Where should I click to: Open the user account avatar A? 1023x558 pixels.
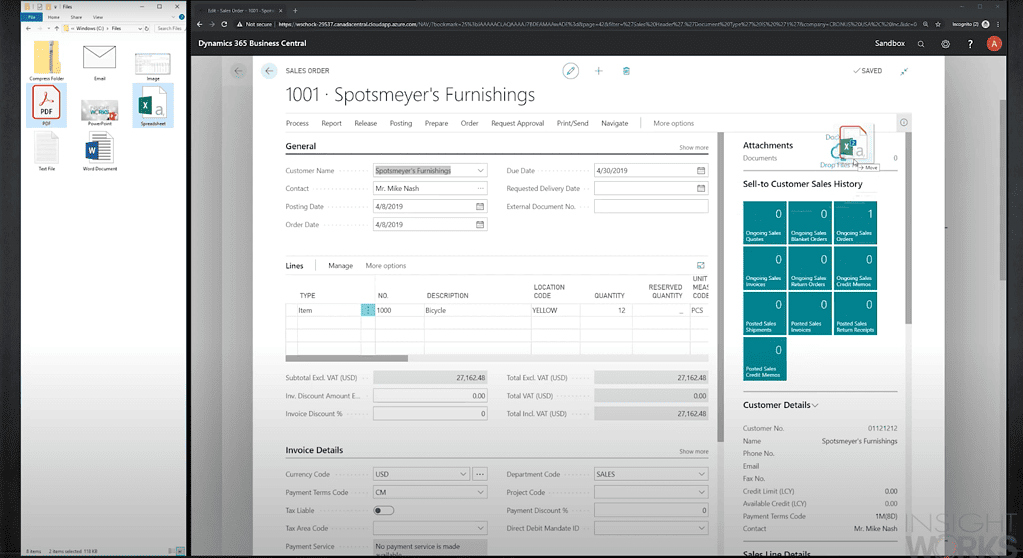(x=994, y=44)
